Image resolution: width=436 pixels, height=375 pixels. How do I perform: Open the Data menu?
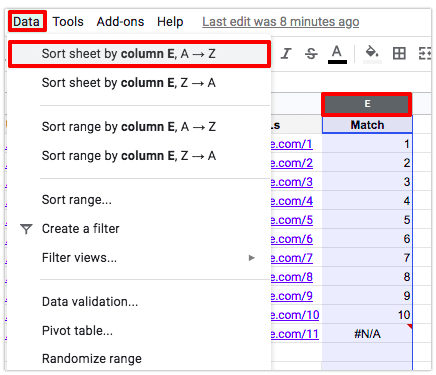[27, 22]
